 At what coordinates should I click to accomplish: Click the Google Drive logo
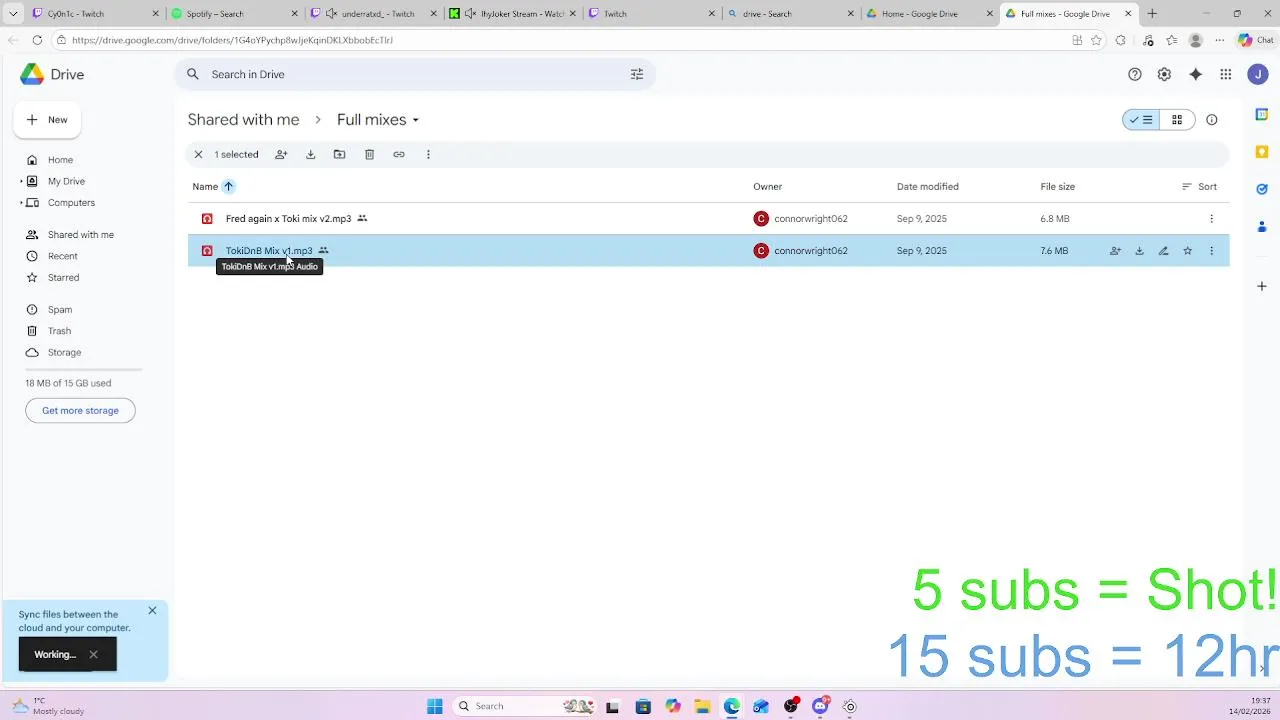pyautogui.click(x=52, y=74)
